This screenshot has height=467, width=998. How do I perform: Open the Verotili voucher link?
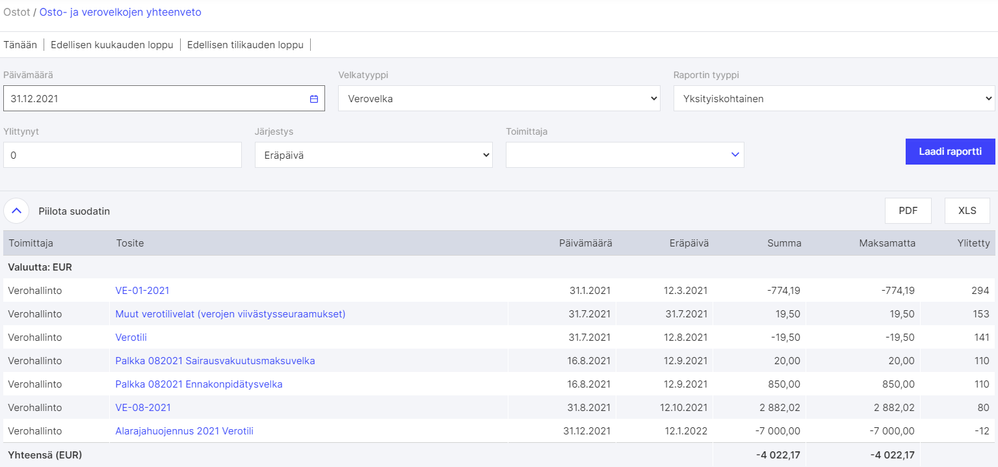131,337
